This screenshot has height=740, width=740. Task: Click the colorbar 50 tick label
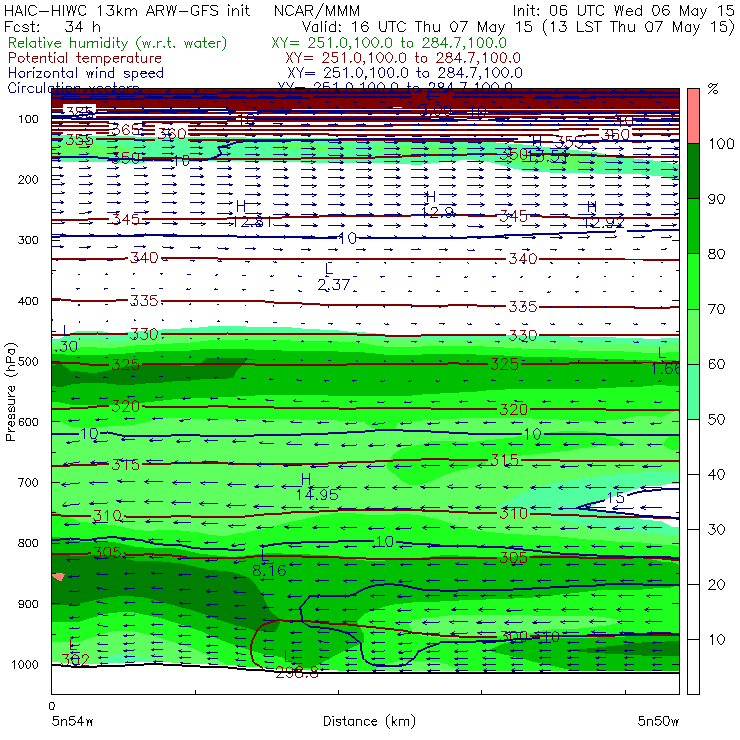pyautogui.click(x=716, y=420)
